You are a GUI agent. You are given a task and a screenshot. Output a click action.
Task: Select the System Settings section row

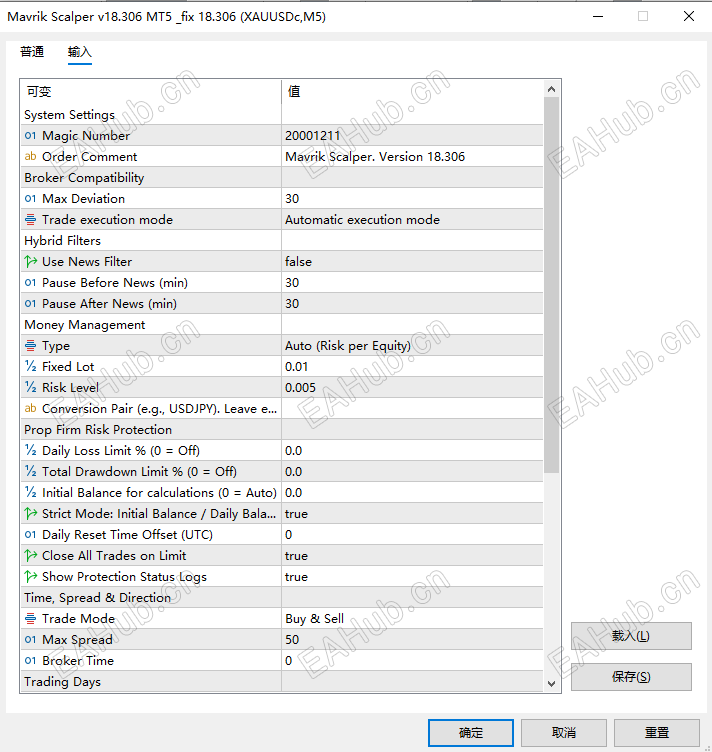click(282, 115)
